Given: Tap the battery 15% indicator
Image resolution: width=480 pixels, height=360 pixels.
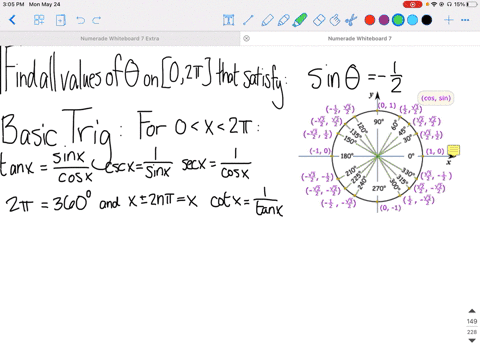Looking at the screenshot, I should coord(465,4).
